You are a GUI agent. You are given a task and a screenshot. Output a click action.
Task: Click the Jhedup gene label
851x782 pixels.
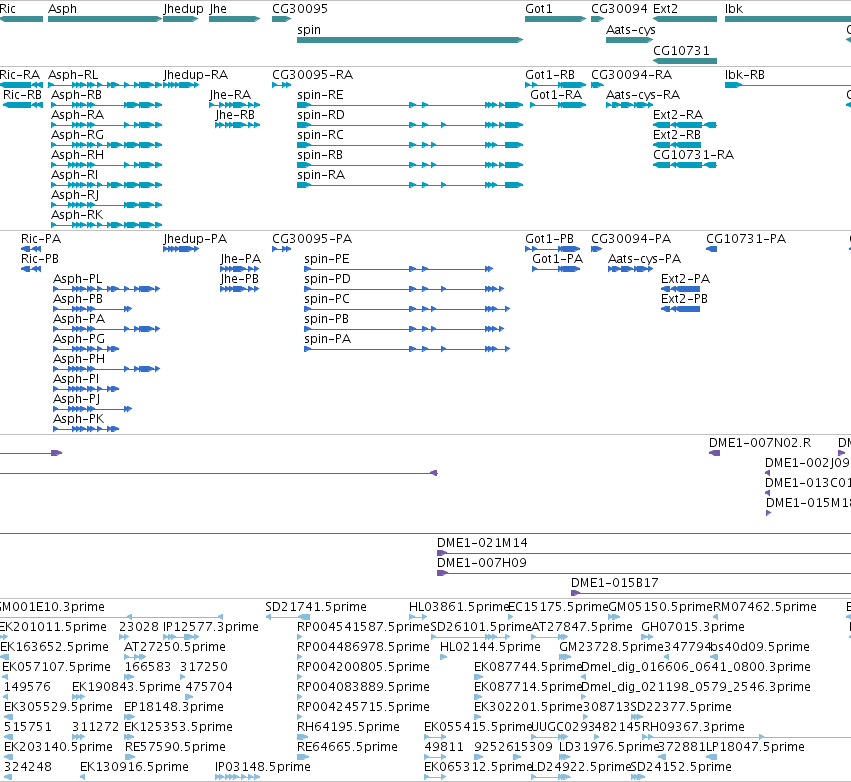(x=183, y=9)
